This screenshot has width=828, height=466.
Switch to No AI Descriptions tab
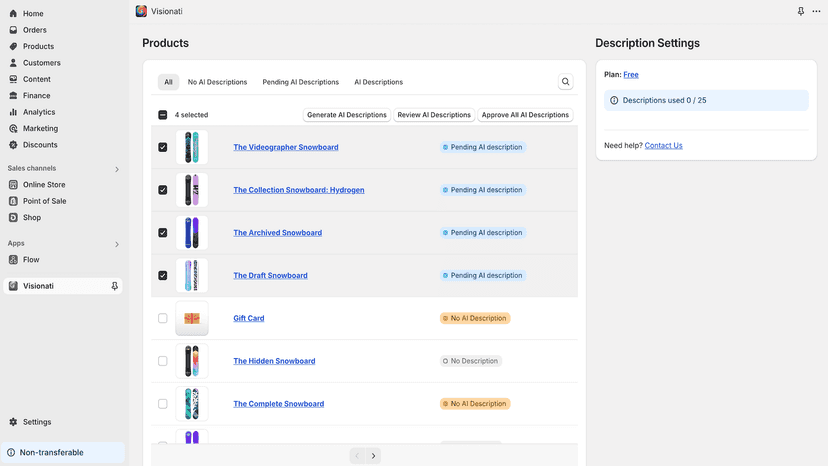pyautogui.click(x=218, y=82)
